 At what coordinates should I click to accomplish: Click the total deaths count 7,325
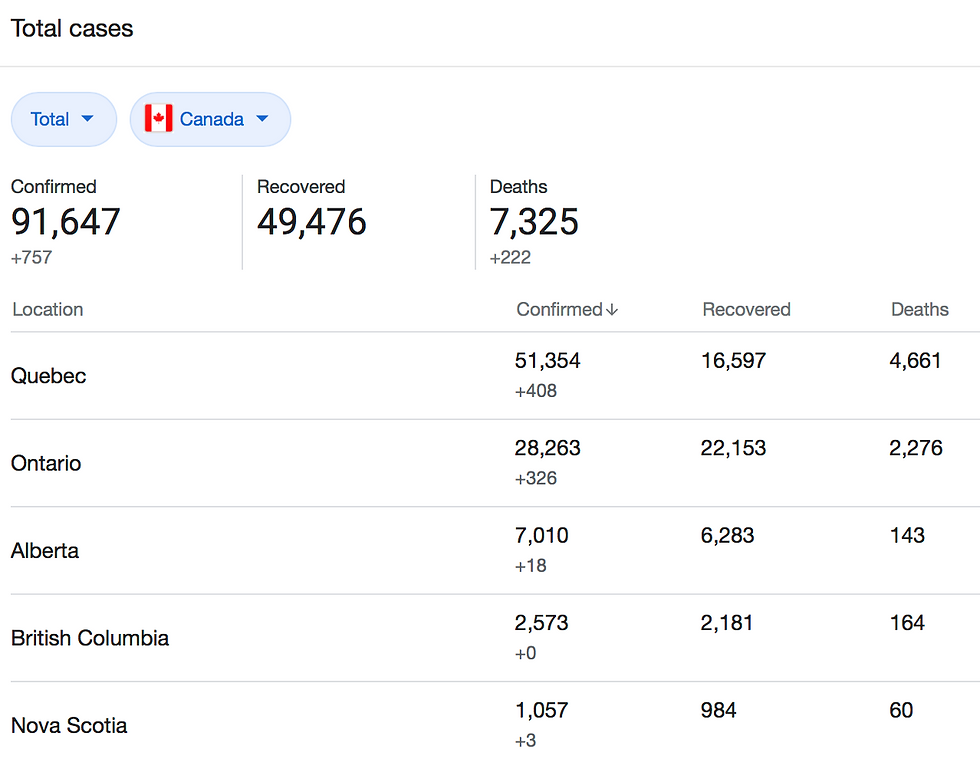[x=534, y=222]
